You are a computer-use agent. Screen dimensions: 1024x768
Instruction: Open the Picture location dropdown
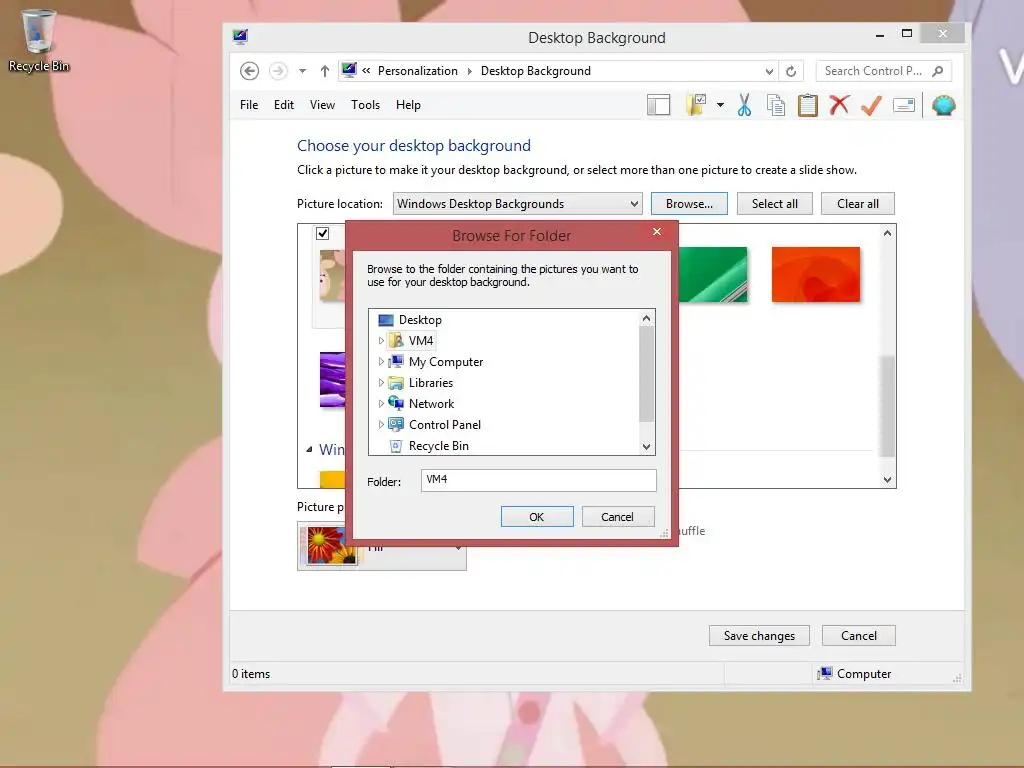[x=517, y=204]
